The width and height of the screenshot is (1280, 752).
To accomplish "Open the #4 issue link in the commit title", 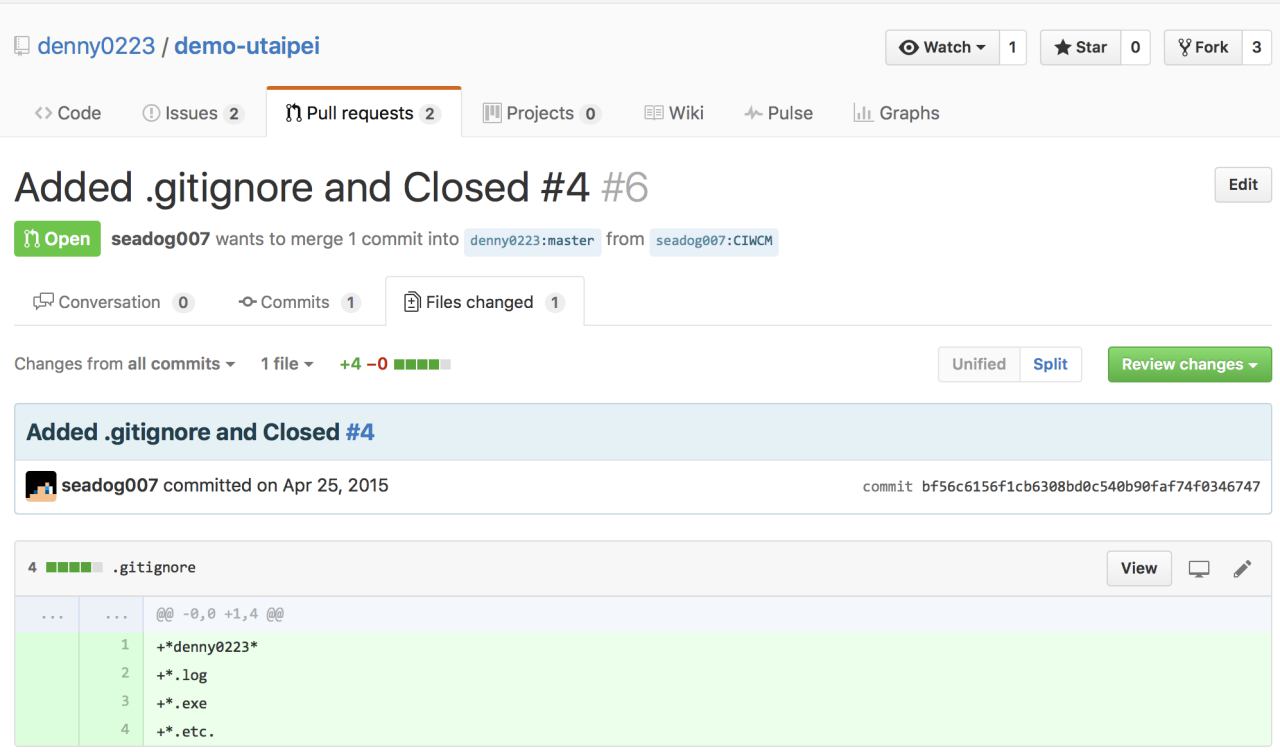I will click(360, 432).
